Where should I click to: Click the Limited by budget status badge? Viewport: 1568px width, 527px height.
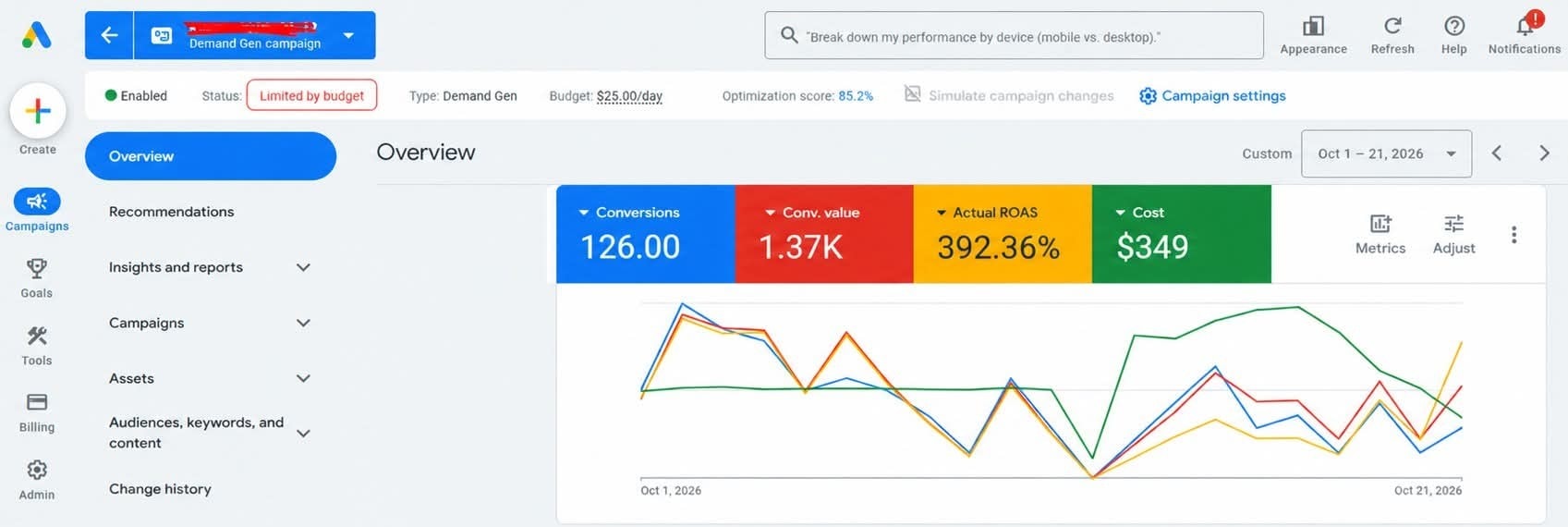coord(311,95)
